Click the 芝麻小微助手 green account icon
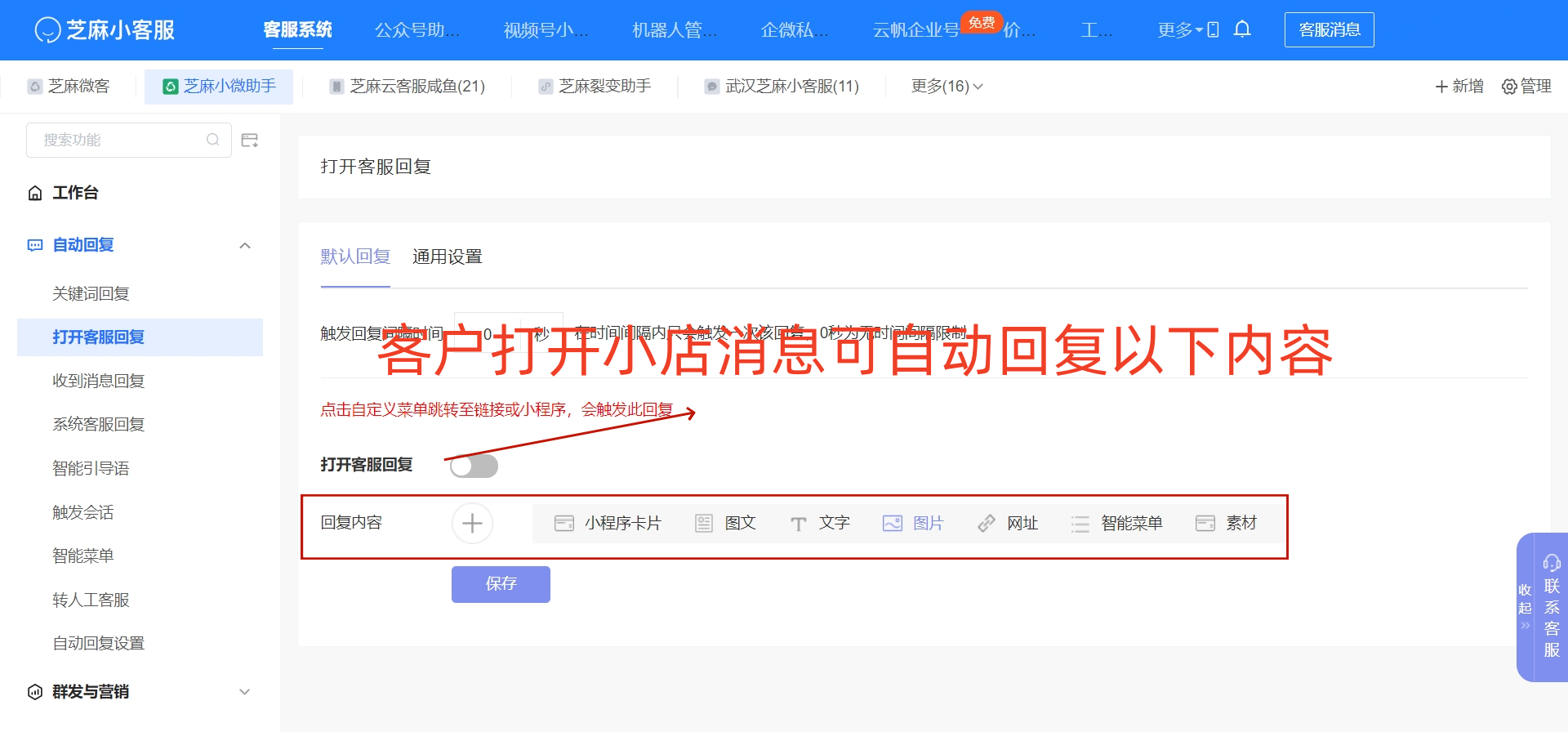Viewport: 1568px width, 732px height. click(171, 87)
